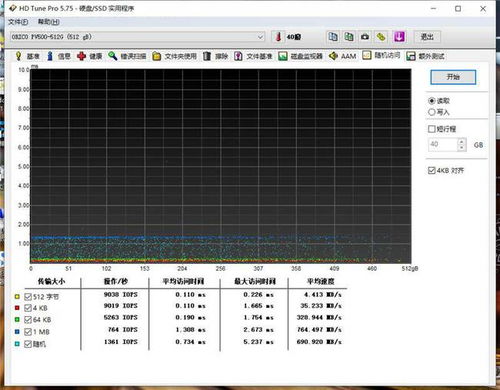The width and height of the screenshot is (500, 390).
Task: Click the 4.413 MB/s average speed
Action: 323,295
